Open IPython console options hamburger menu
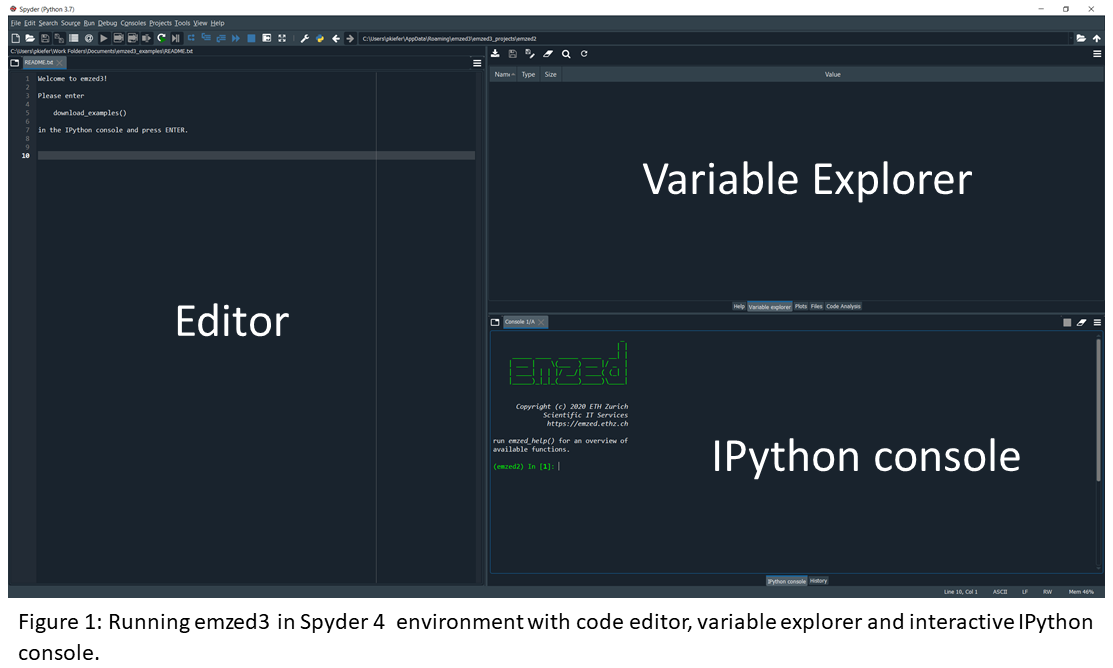The height and width of the screenshot is (668, 1113). pyautogui.click(x=1097, y=322)
